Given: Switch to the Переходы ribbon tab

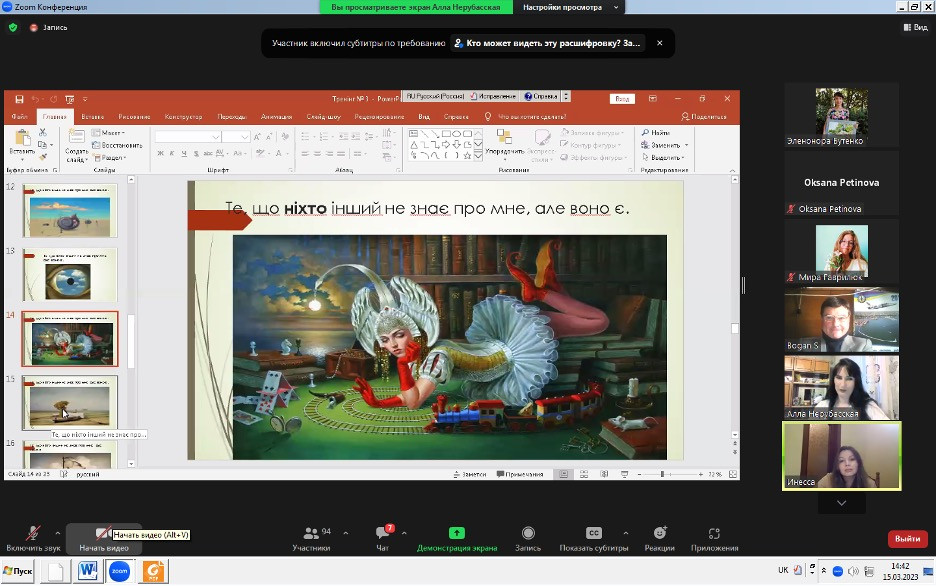Looking at the screenshot, I should (x=232, y=116).
